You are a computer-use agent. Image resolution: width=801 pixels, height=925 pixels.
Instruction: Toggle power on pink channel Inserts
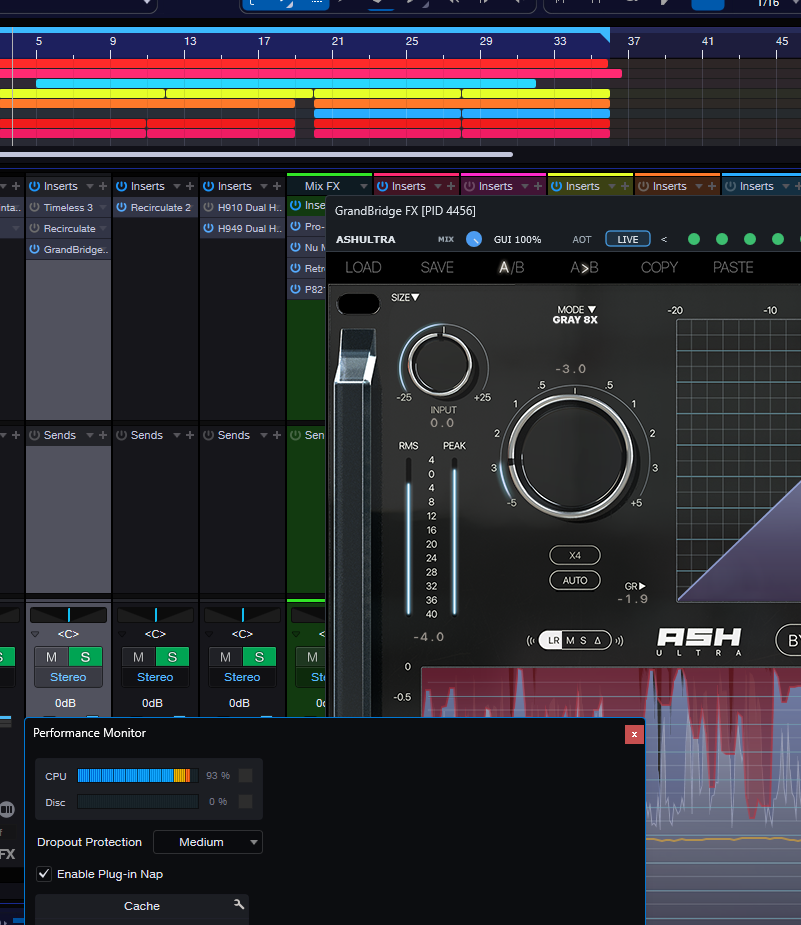click(382, 186)
